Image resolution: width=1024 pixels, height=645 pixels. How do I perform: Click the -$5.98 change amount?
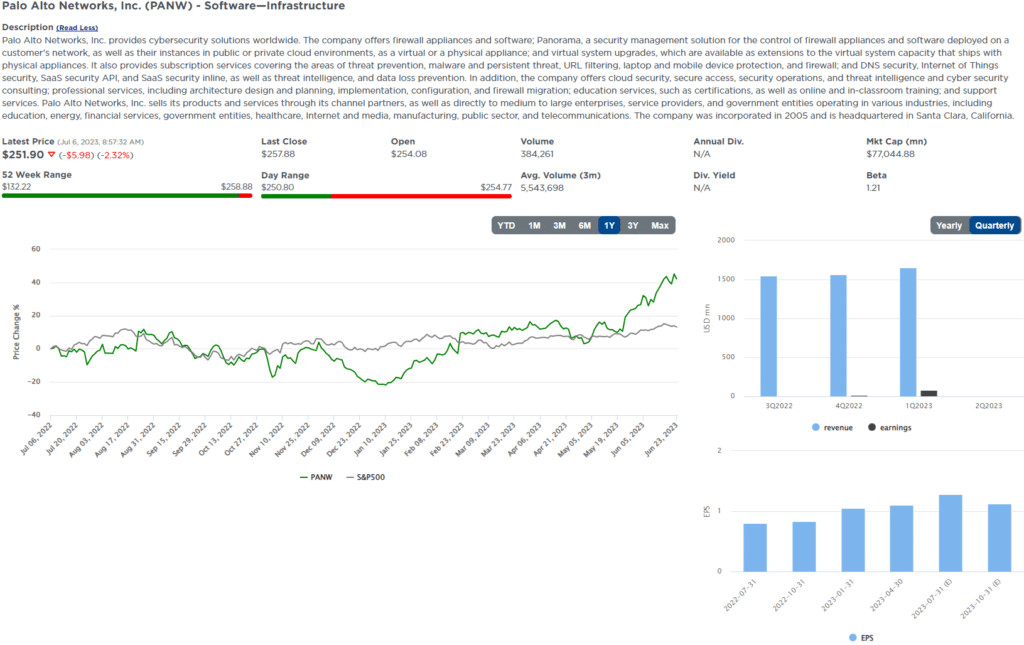click(76, 155)
